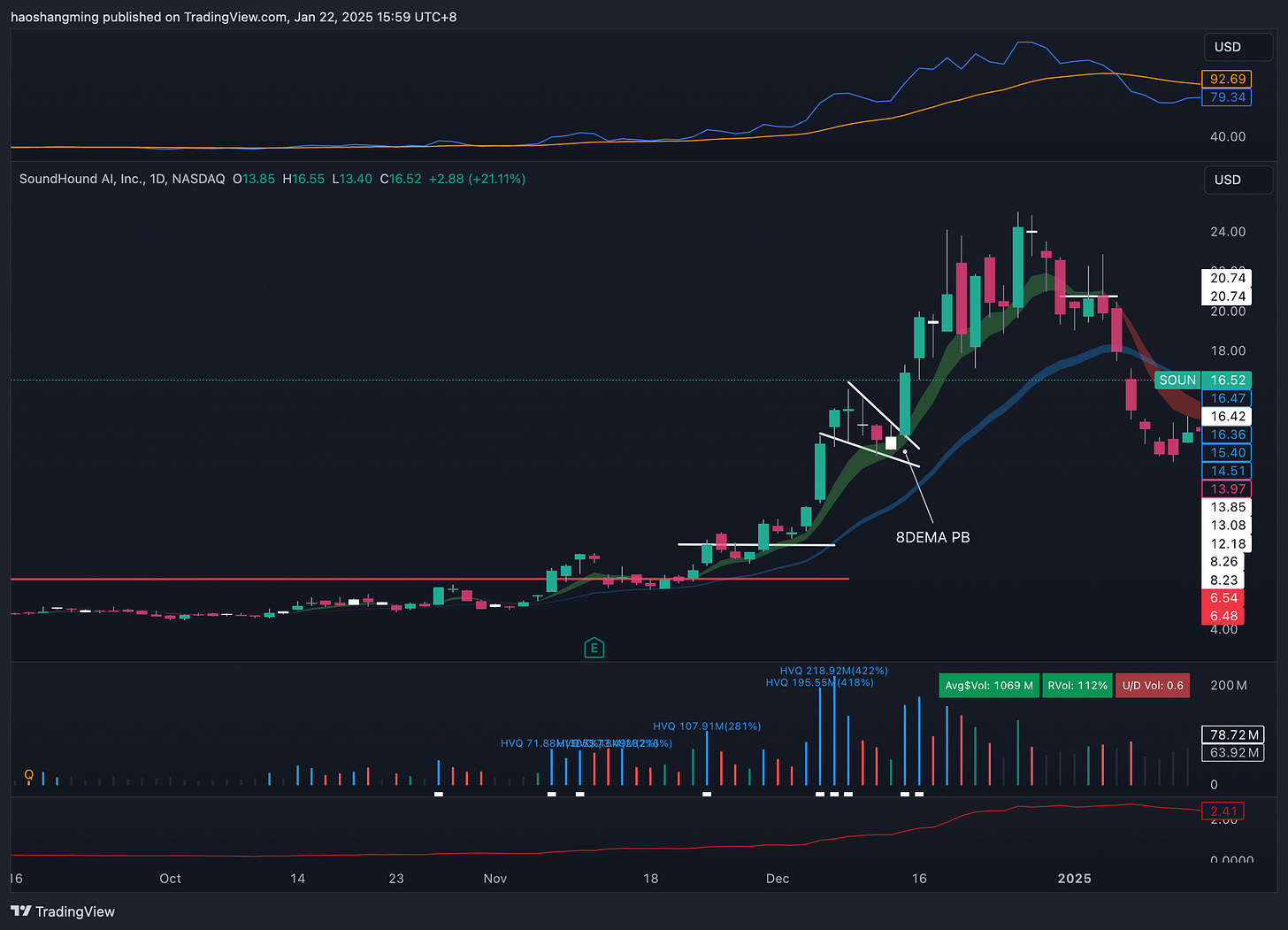Image resolution: width=1288 pixels, height=930 pixels.
Task: Click the 8.26 price label
Action: [x=1223, y=561]
